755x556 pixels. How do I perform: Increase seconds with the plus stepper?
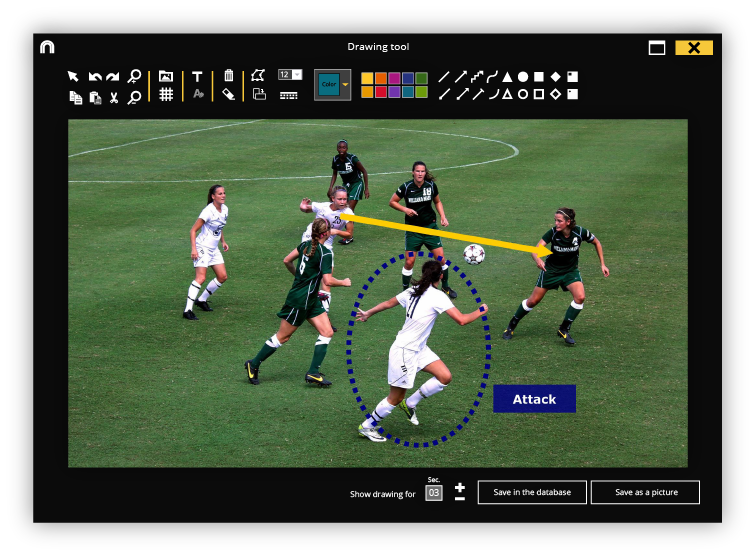click(460, 487)
